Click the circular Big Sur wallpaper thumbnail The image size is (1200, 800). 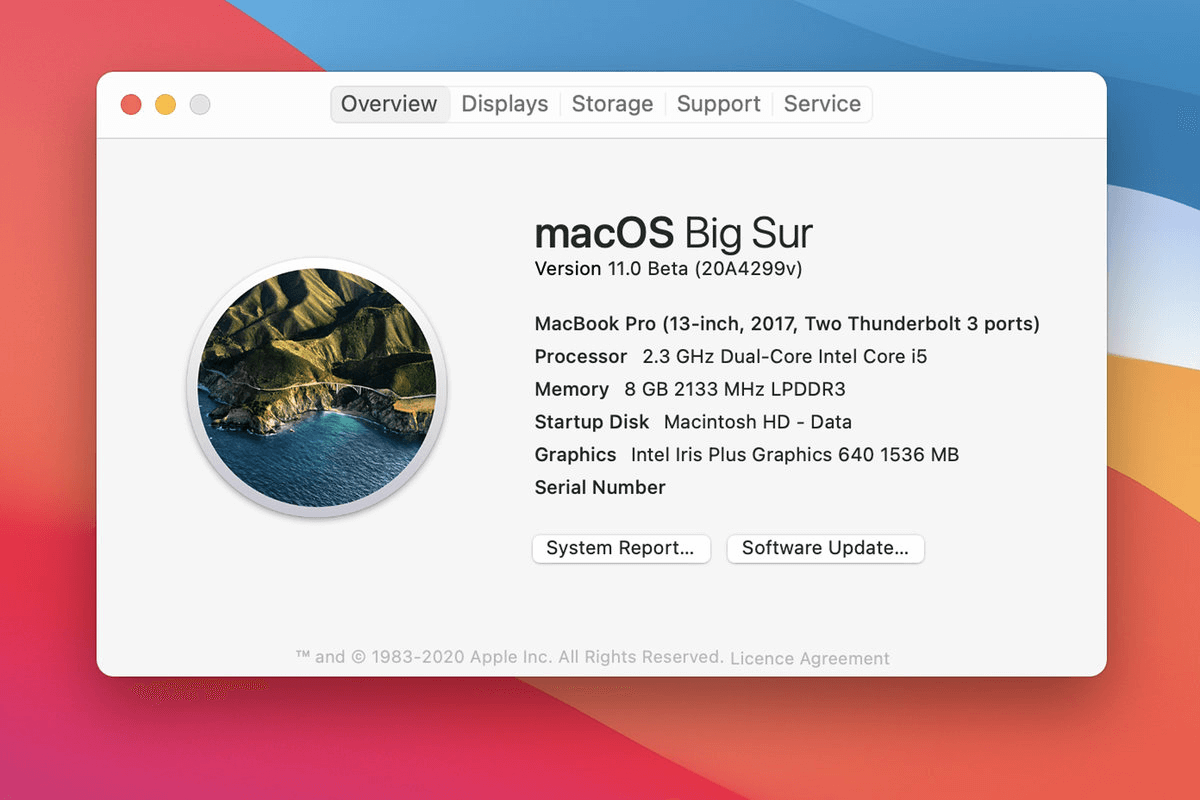[x=316, y=388]
